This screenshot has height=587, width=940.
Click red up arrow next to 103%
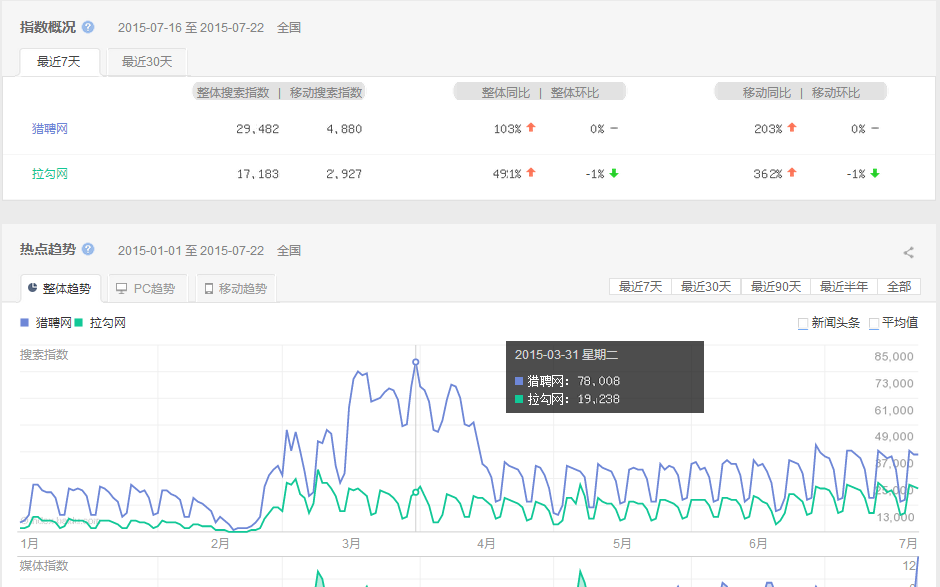coord(531,128)
